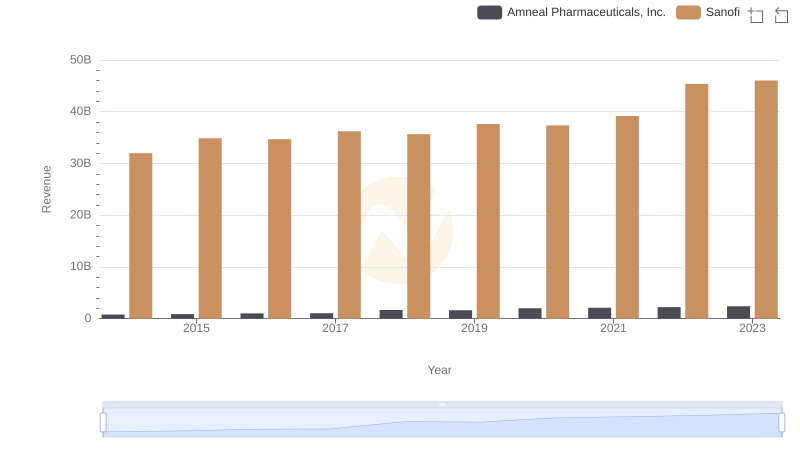Click the right handle of the range slider
The height and width of the screenshot is (461, 800).
click(782, 423)
